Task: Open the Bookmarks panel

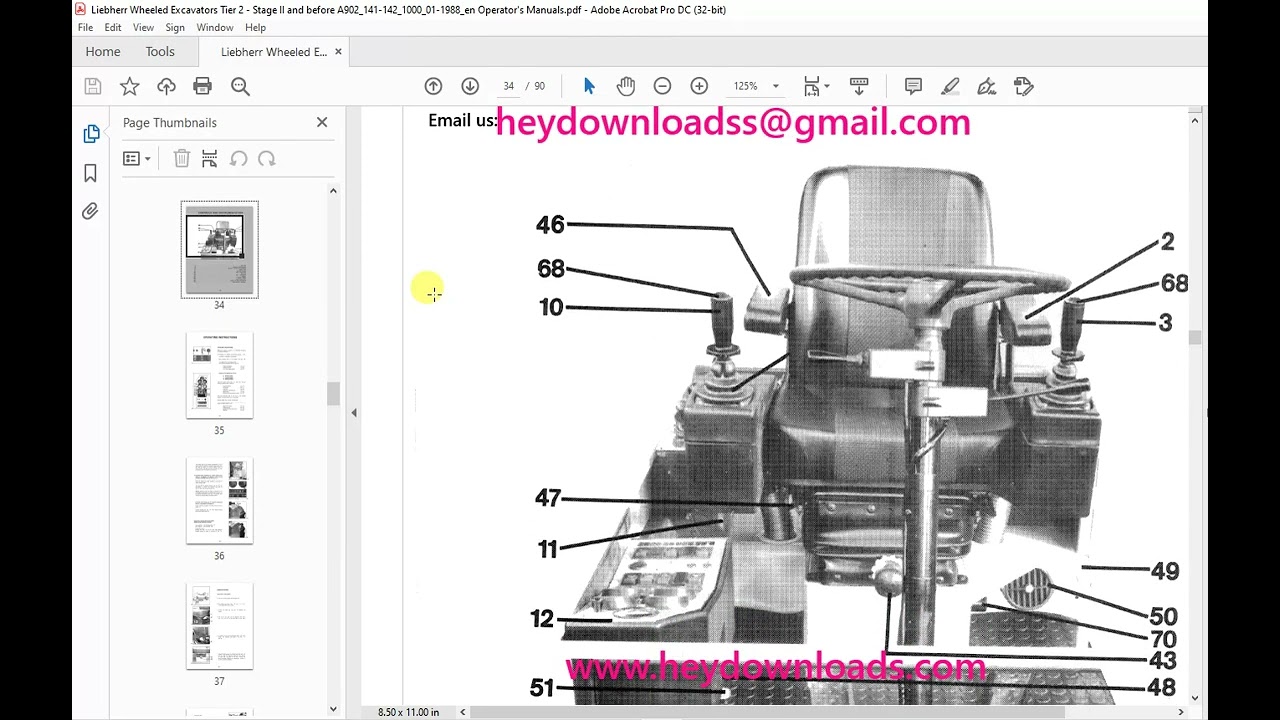Action: click(90, 173)
